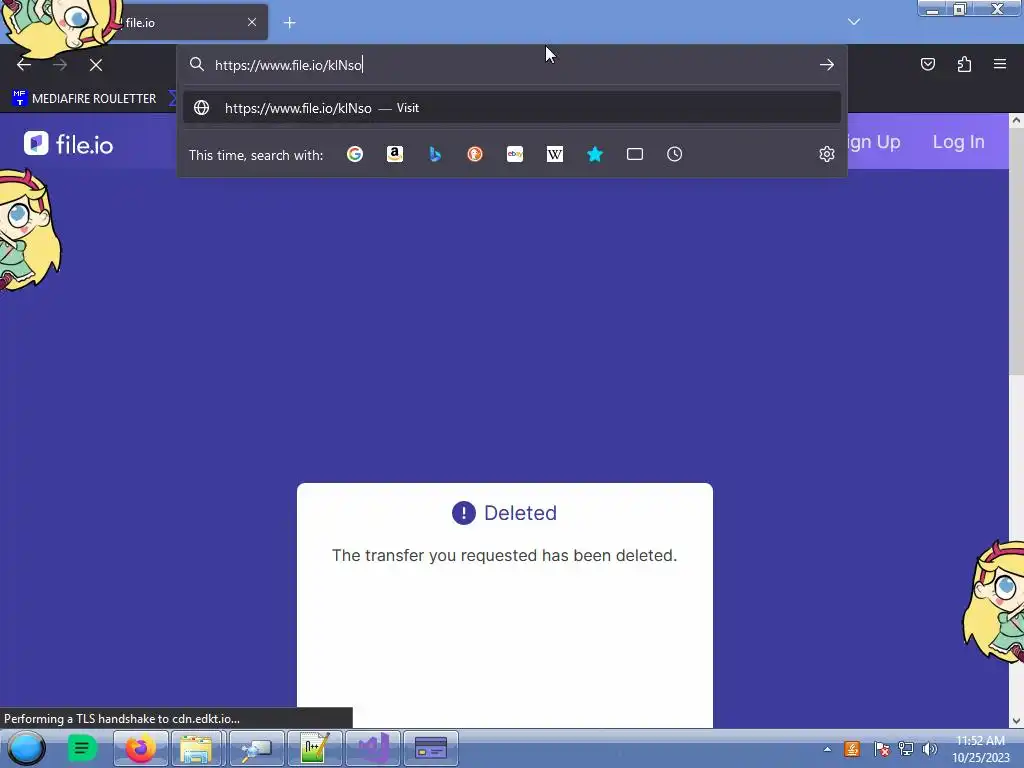
Task: Click the Firefox taskbar icon
Action: (140, 748)
